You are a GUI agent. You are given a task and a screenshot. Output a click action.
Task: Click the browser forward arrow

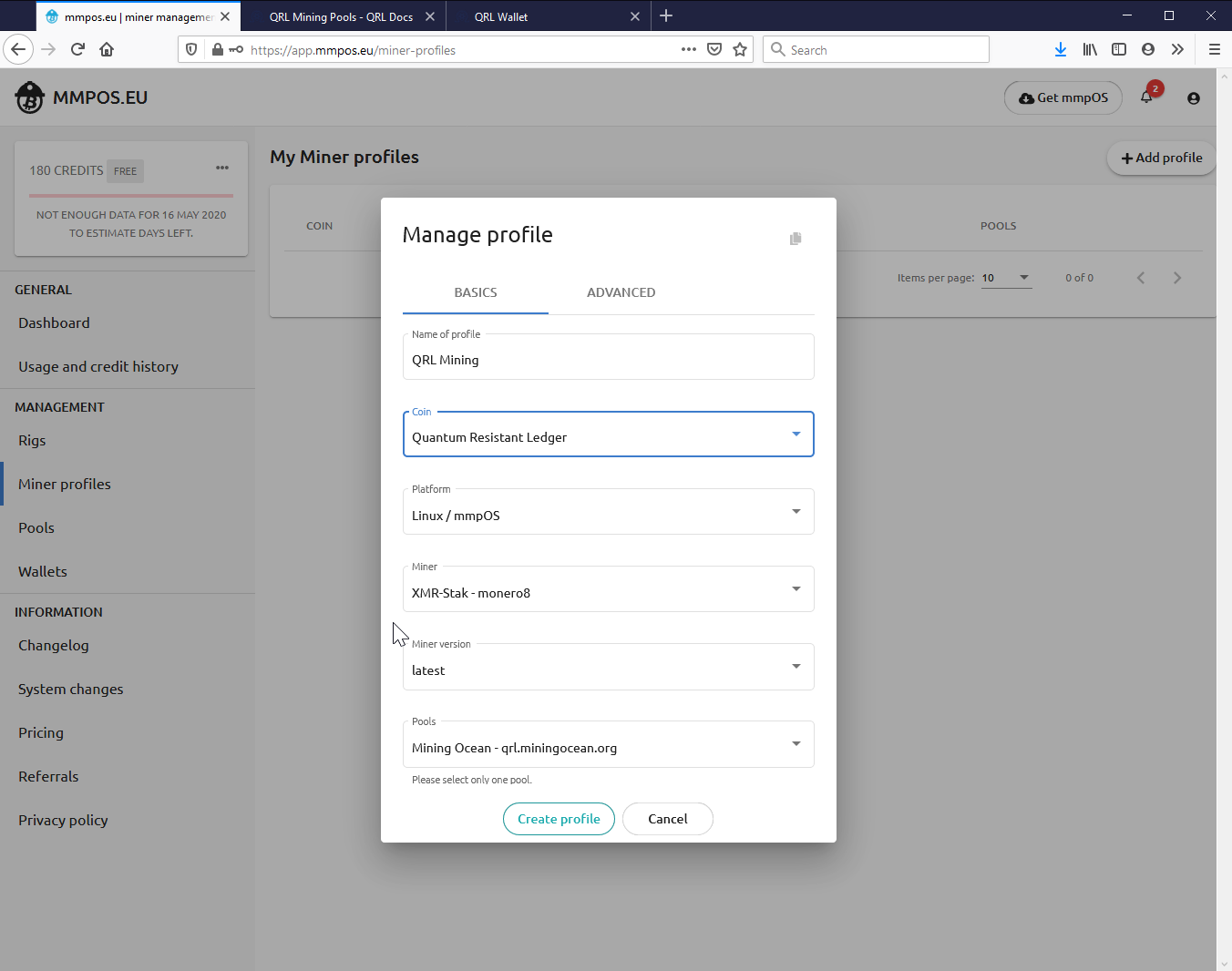(x=48, y=49)
